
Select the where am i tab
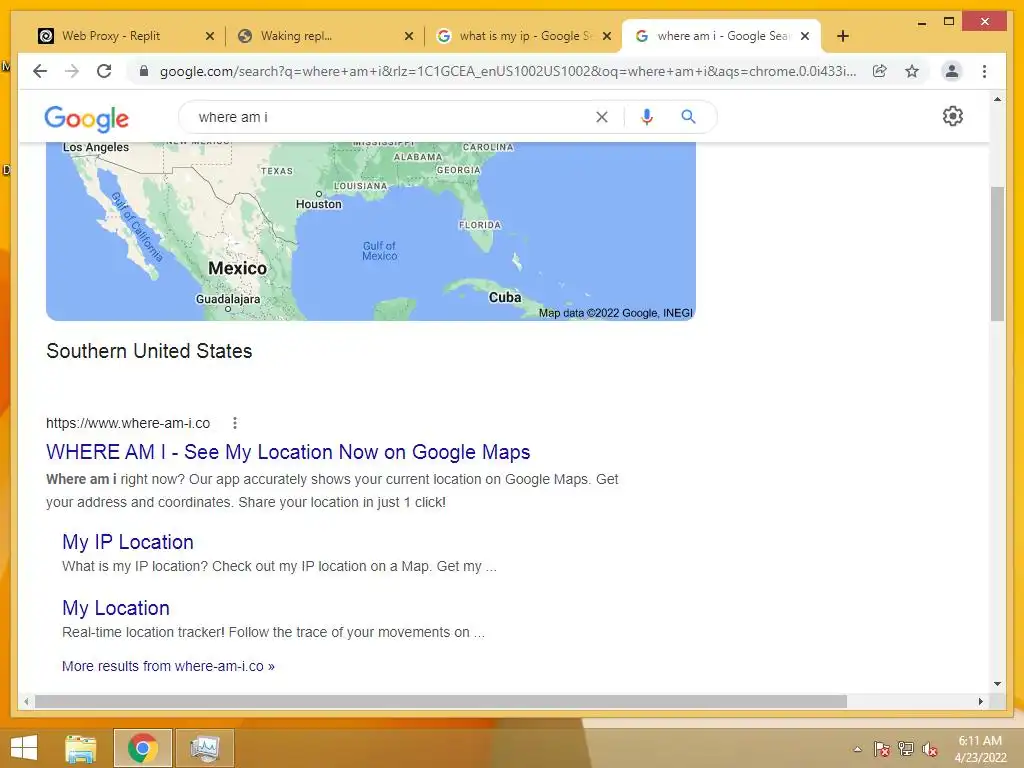tap(722, 36)
